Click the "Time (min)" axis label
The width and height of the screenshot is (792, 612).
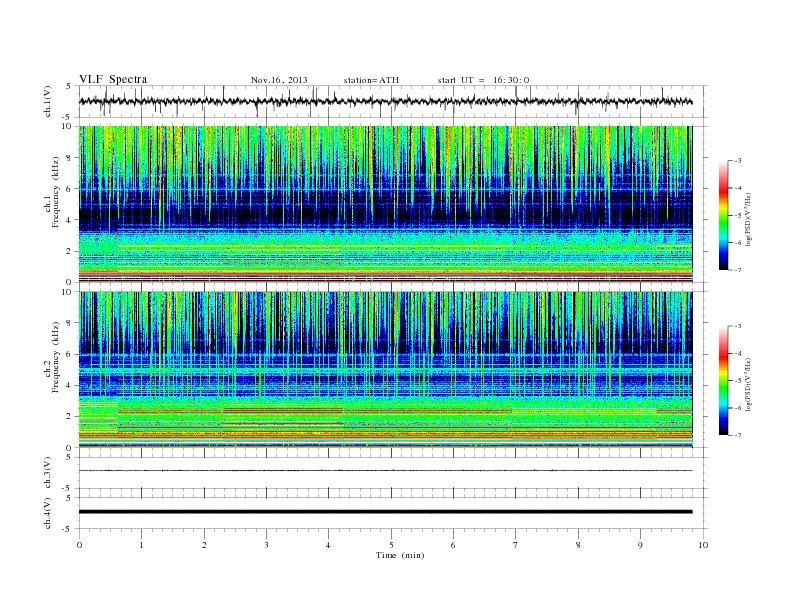tap(400, 555)
